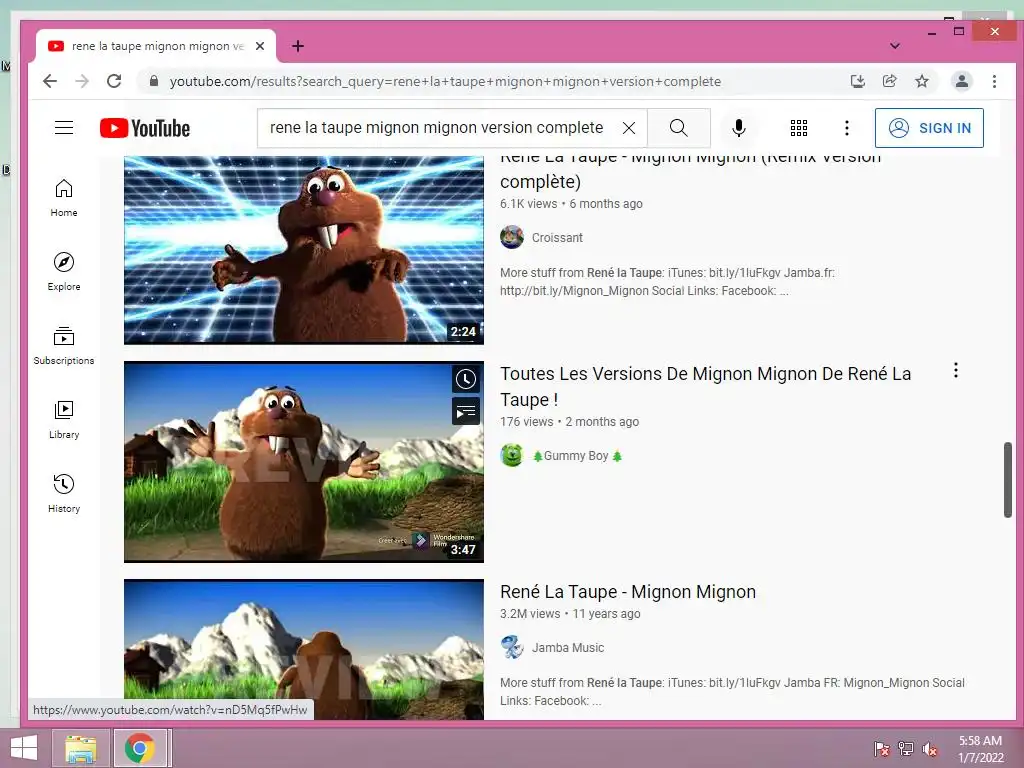Open the Windows Start button

coord(24,748)
